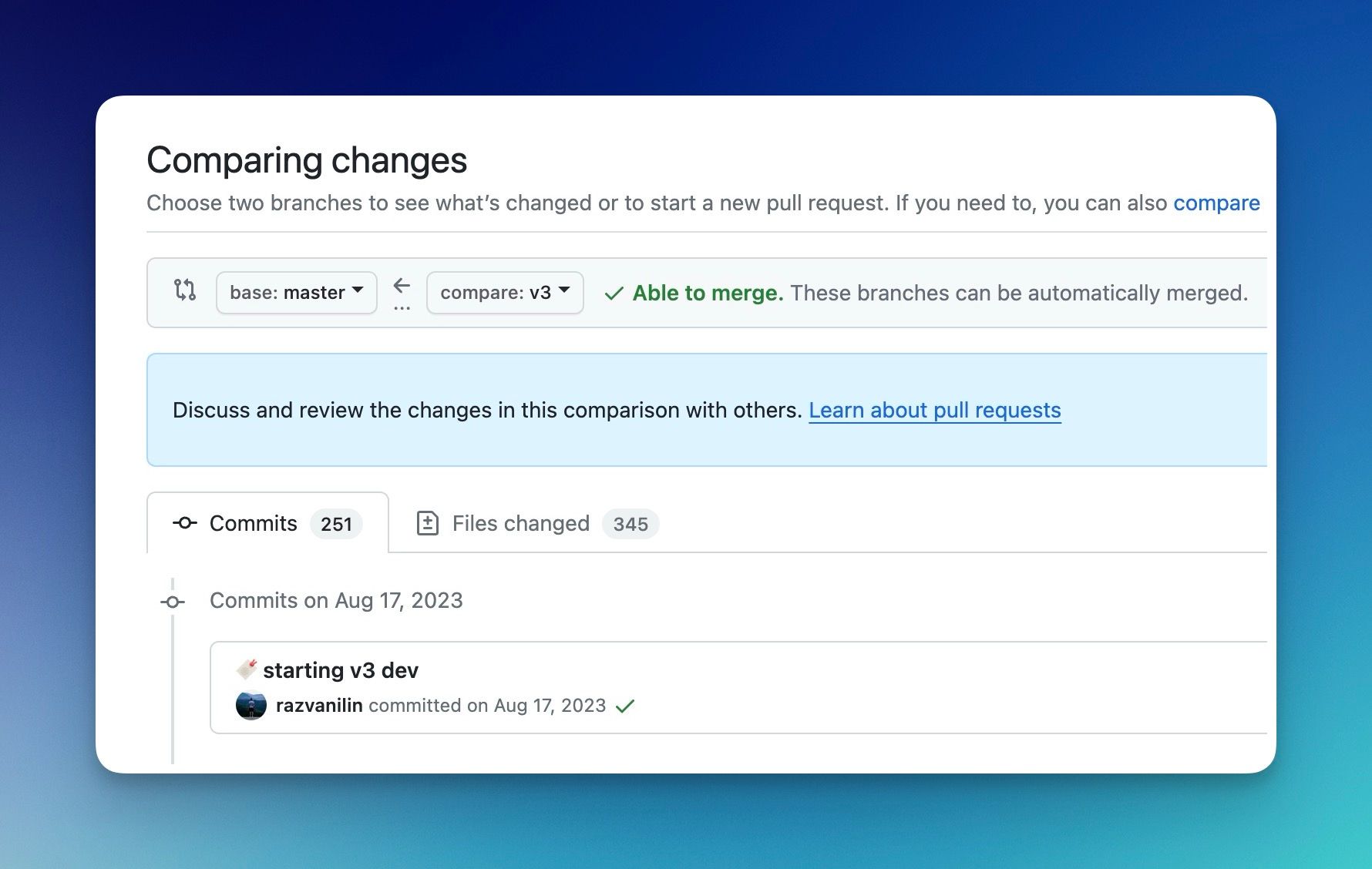Open the compare link in the description

pyautogui.click(x=1216, y=203)
